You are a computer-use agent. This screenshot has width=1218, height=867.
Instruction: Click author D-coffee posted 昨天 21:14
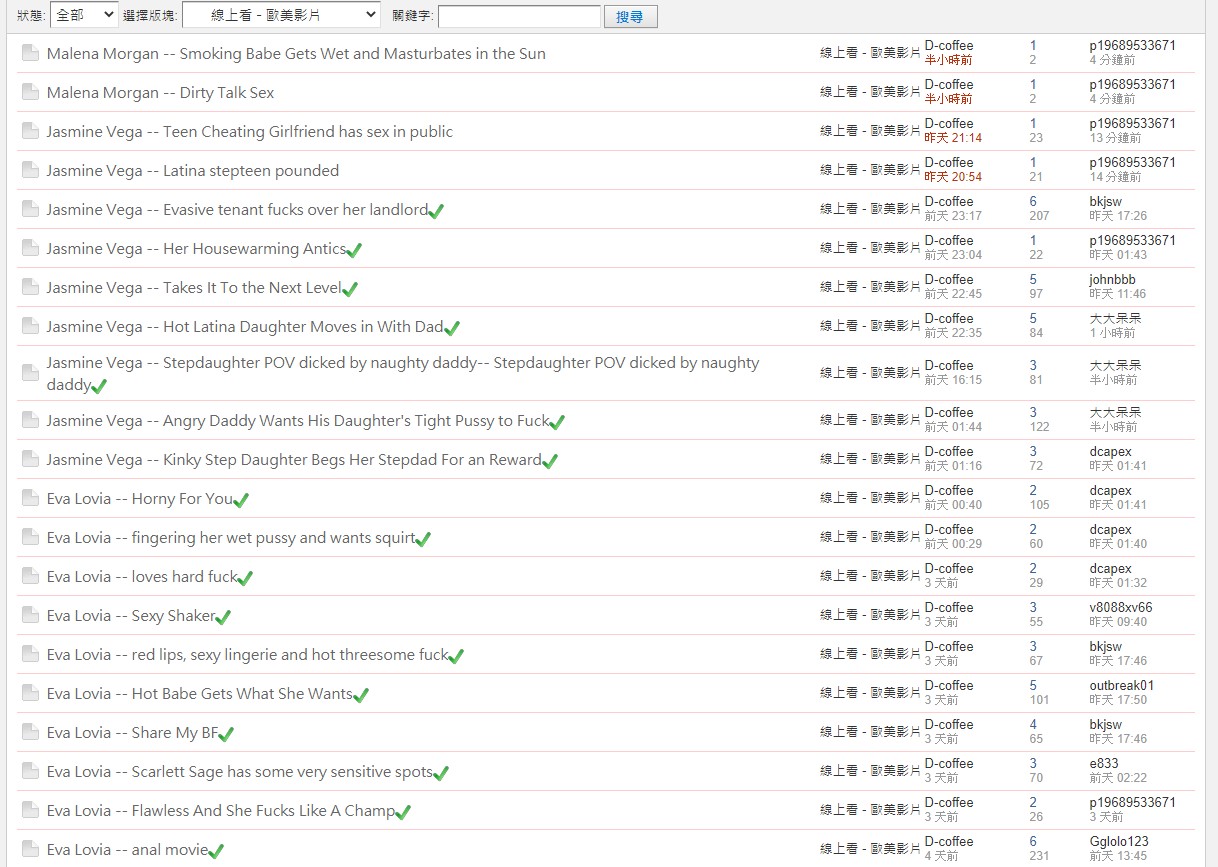point(948,124)
